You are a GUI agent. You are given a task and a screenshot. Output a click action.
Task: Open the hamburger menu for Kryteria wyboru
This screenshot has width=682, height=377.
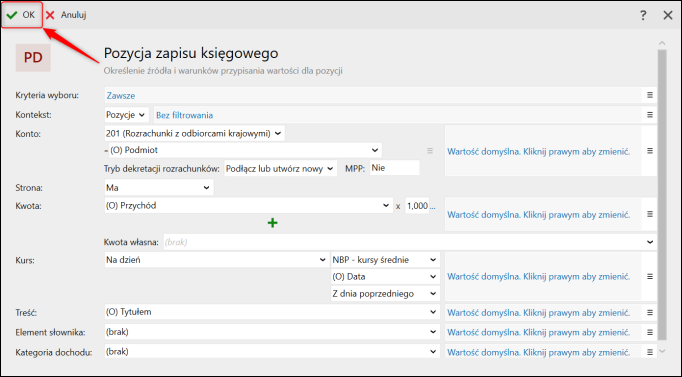tap(650, 95)
